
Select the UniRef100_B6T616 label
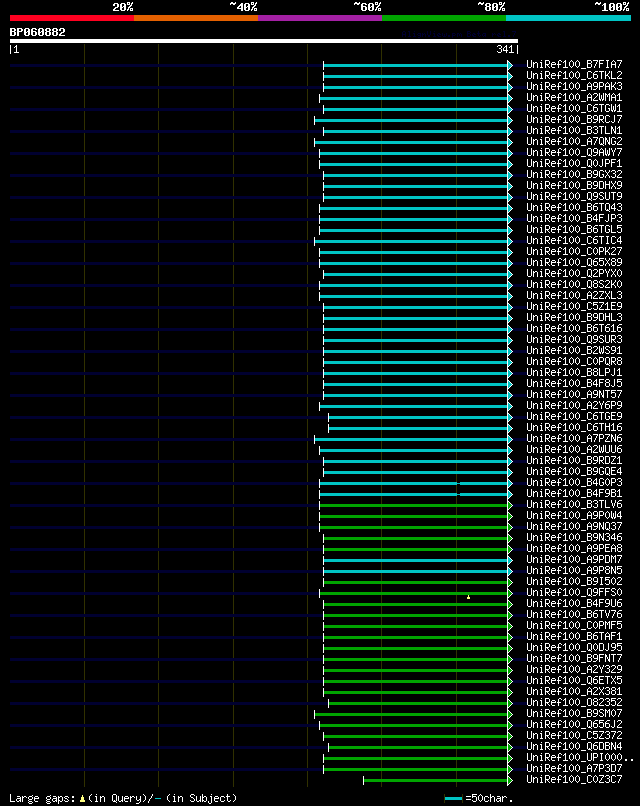coord(574,328)
